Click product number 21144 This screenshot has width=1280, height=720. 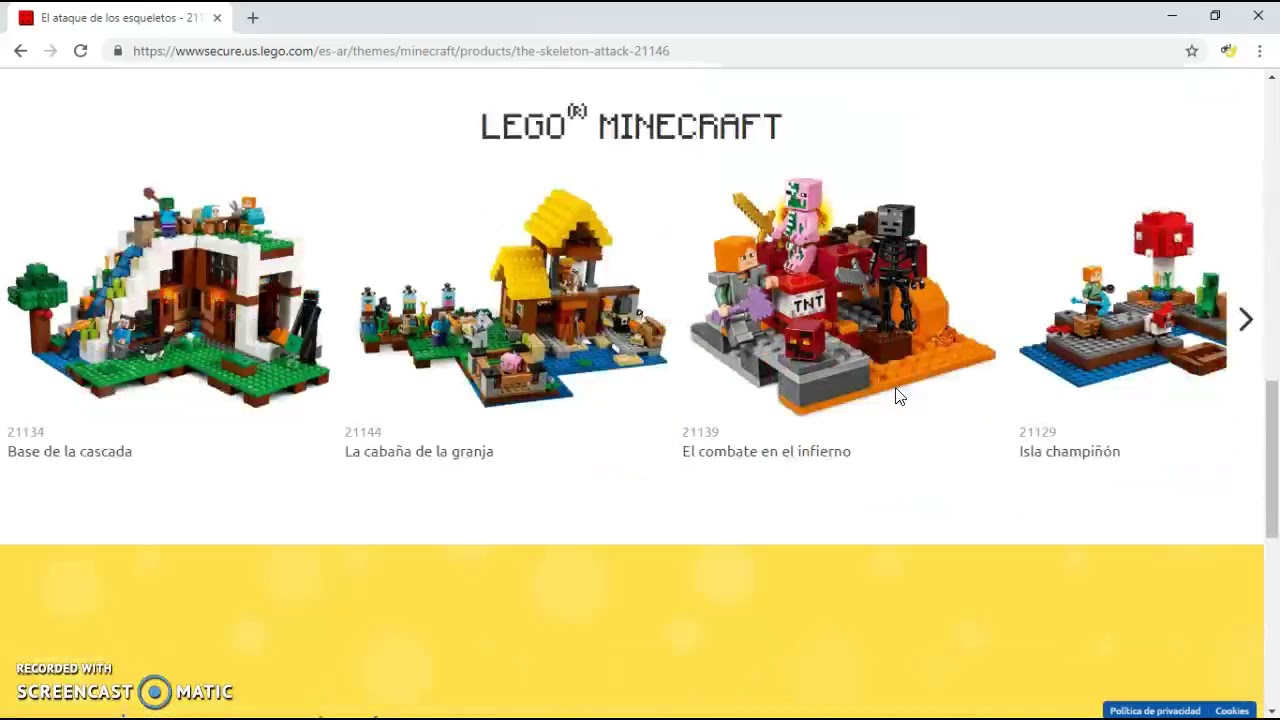[363, 432]
